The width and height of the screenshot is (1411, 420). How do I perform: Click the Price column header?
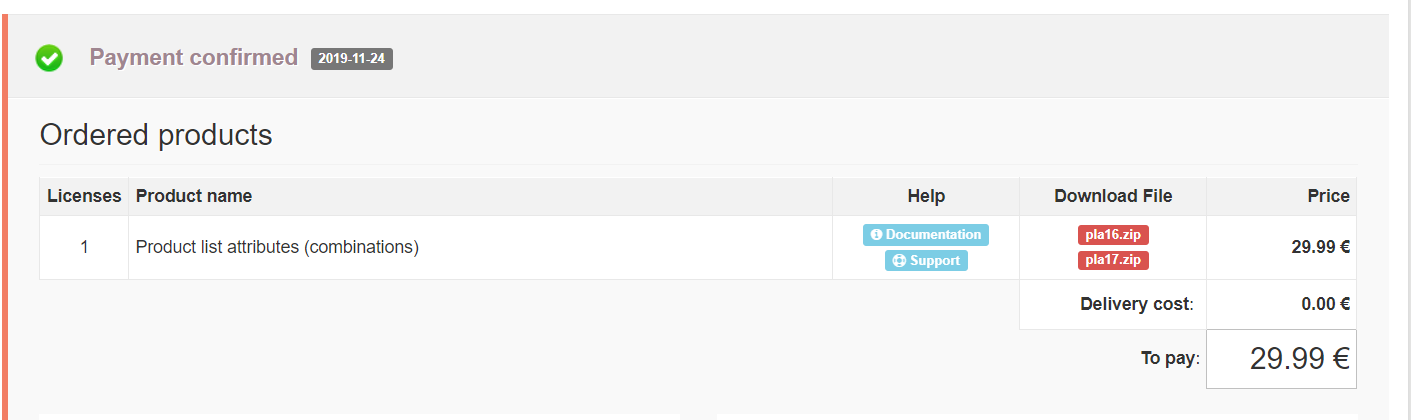click(x=1328, y=196)
